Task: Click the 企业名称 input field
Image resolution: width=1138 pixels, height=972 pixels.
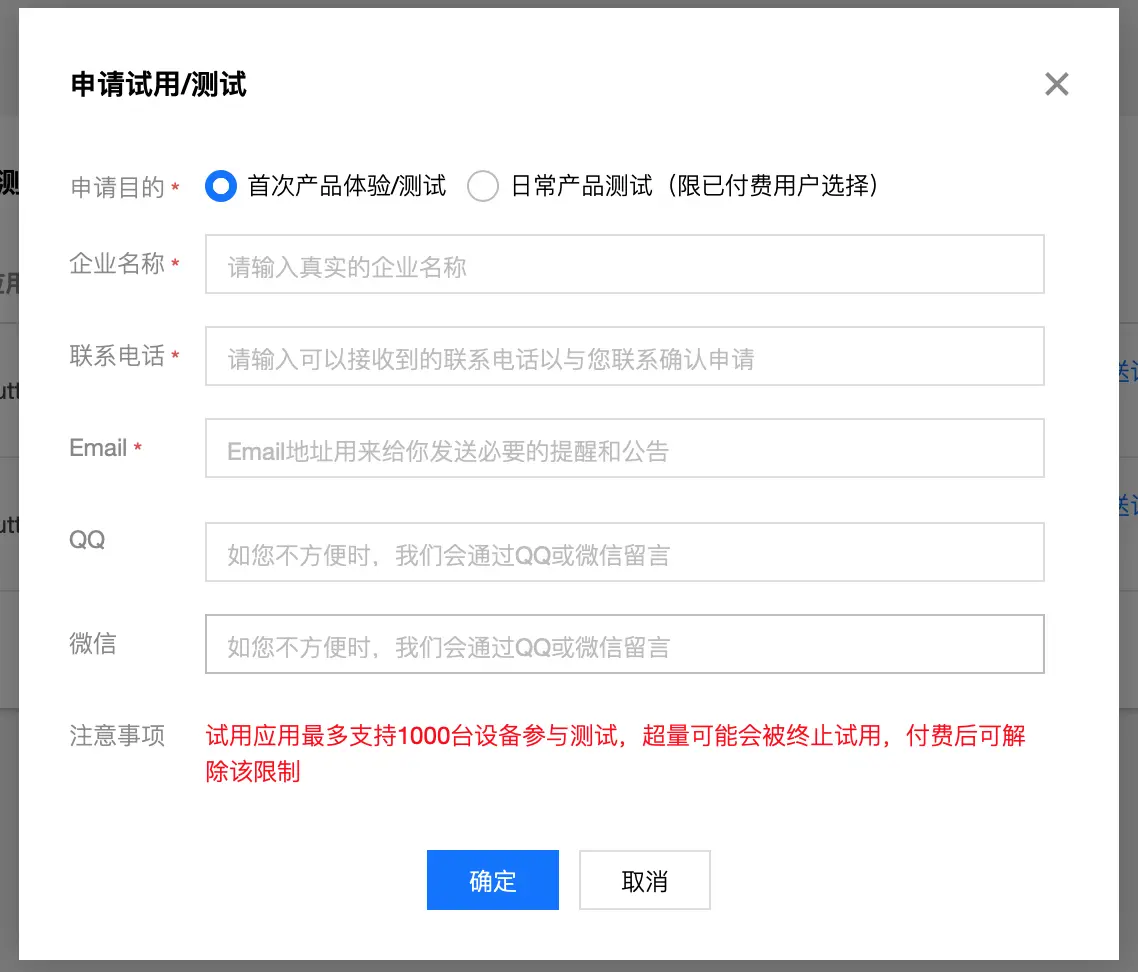Action: click(624, 263)
